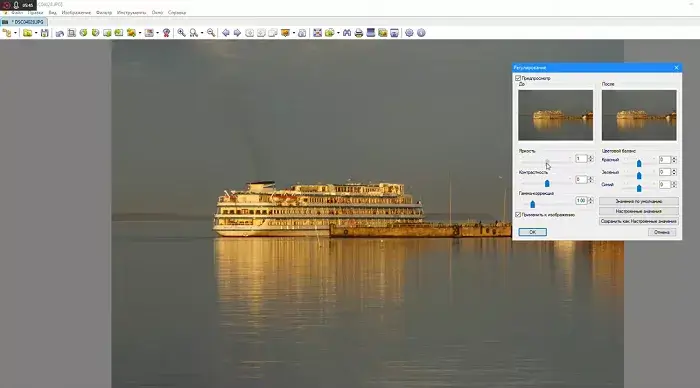Expand the Open folder dropdown arrow
Image resolution: width=700 pixels, height=388 pixels.
(36, 33)
